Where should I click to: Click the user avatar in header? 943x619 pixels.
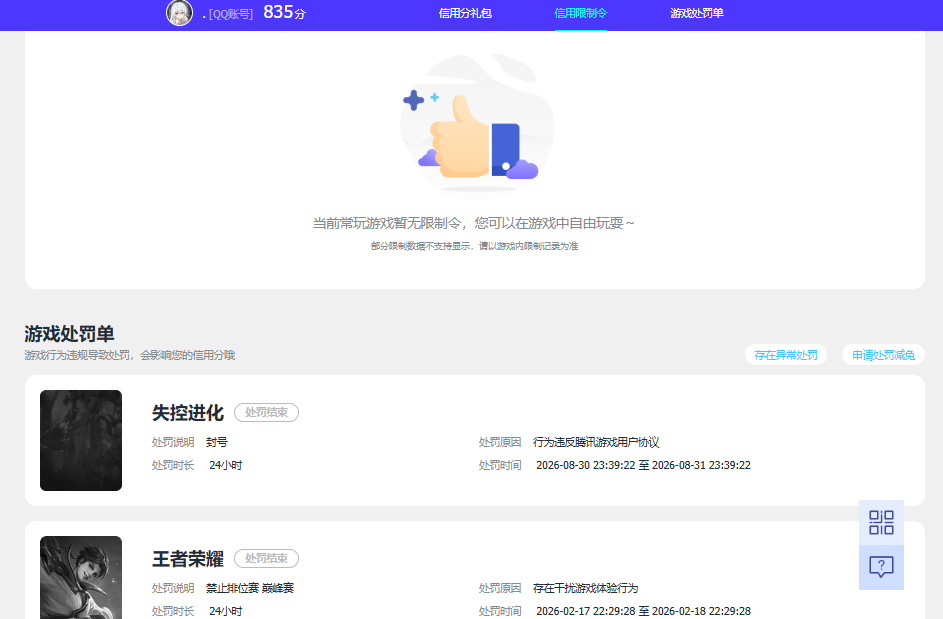pos(179,13)
